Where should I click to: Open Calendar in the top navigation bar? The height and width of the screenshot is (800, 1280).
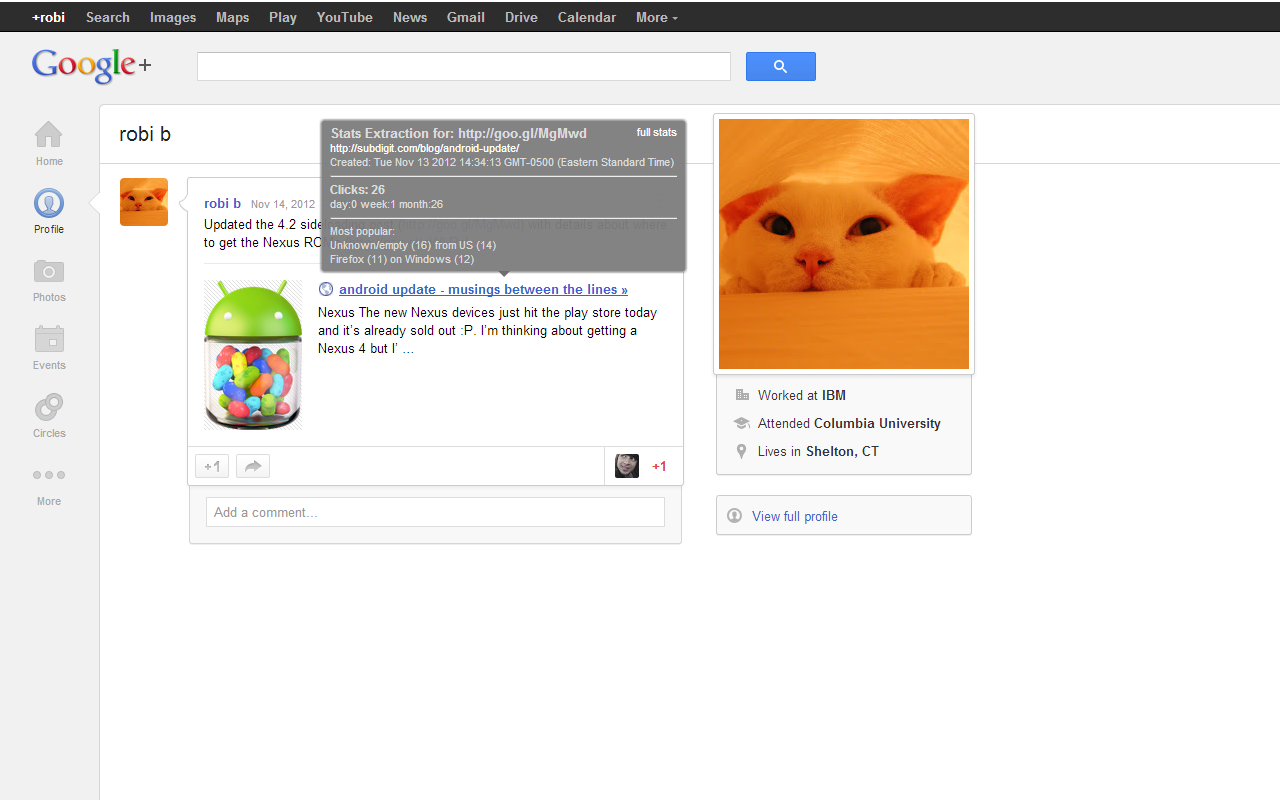(587, 17)
